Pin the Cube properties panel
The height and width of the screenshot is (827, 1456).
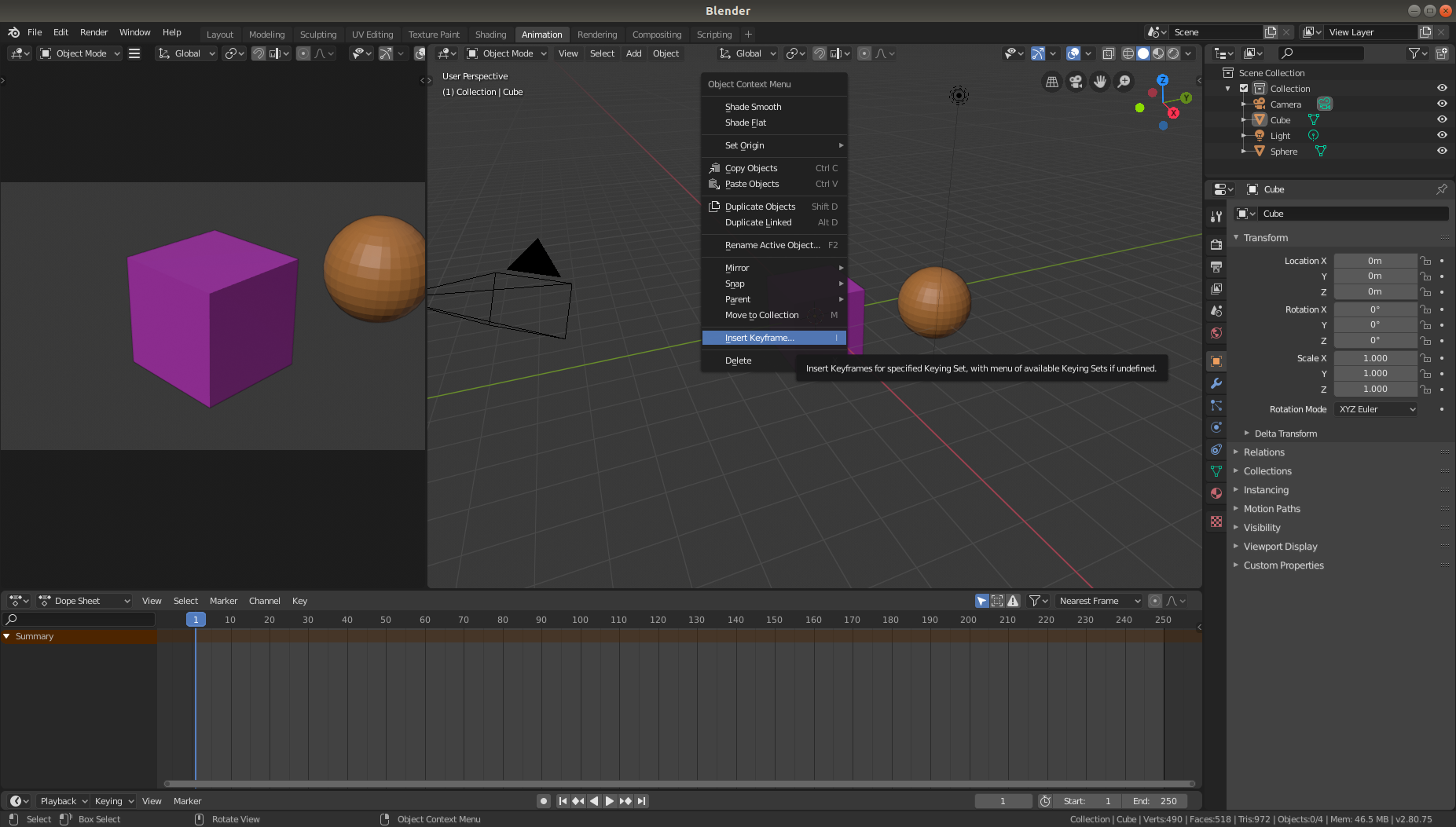[1441, 189]
